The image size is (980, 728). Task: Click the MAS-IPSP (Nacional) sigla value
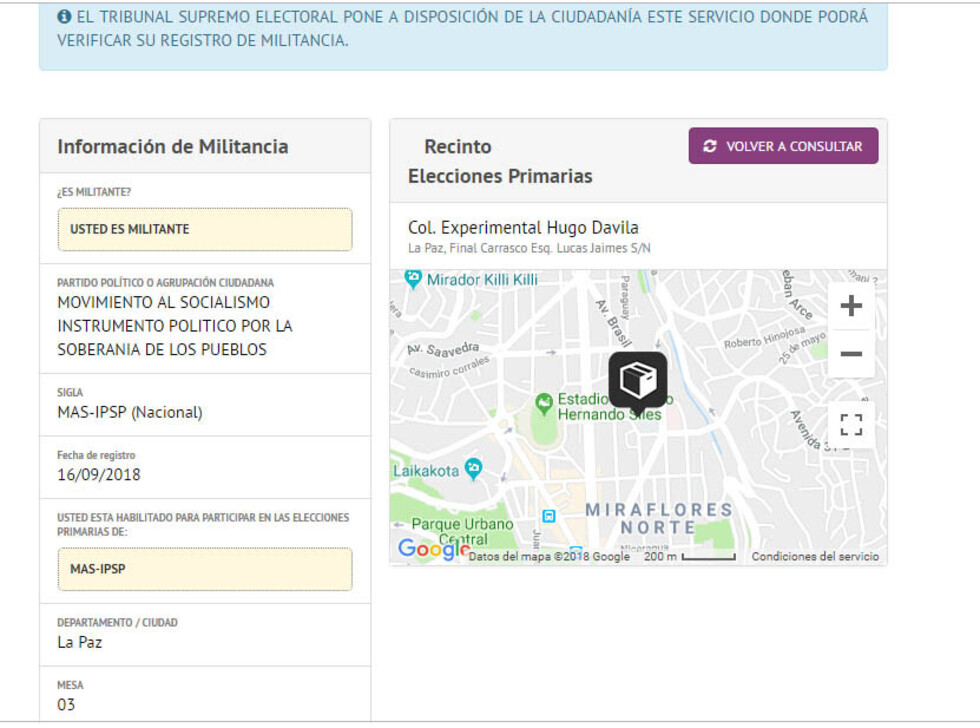(130, 412)
